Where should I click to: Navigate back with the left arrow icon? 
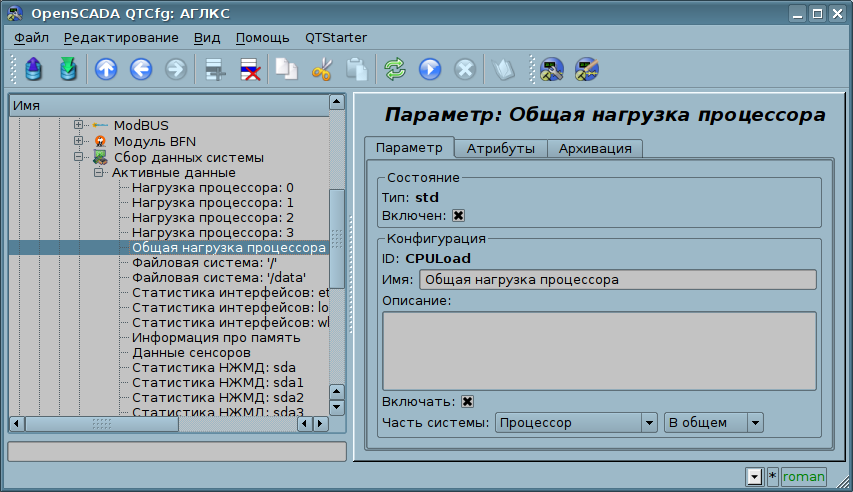click(x=141, y=69)
